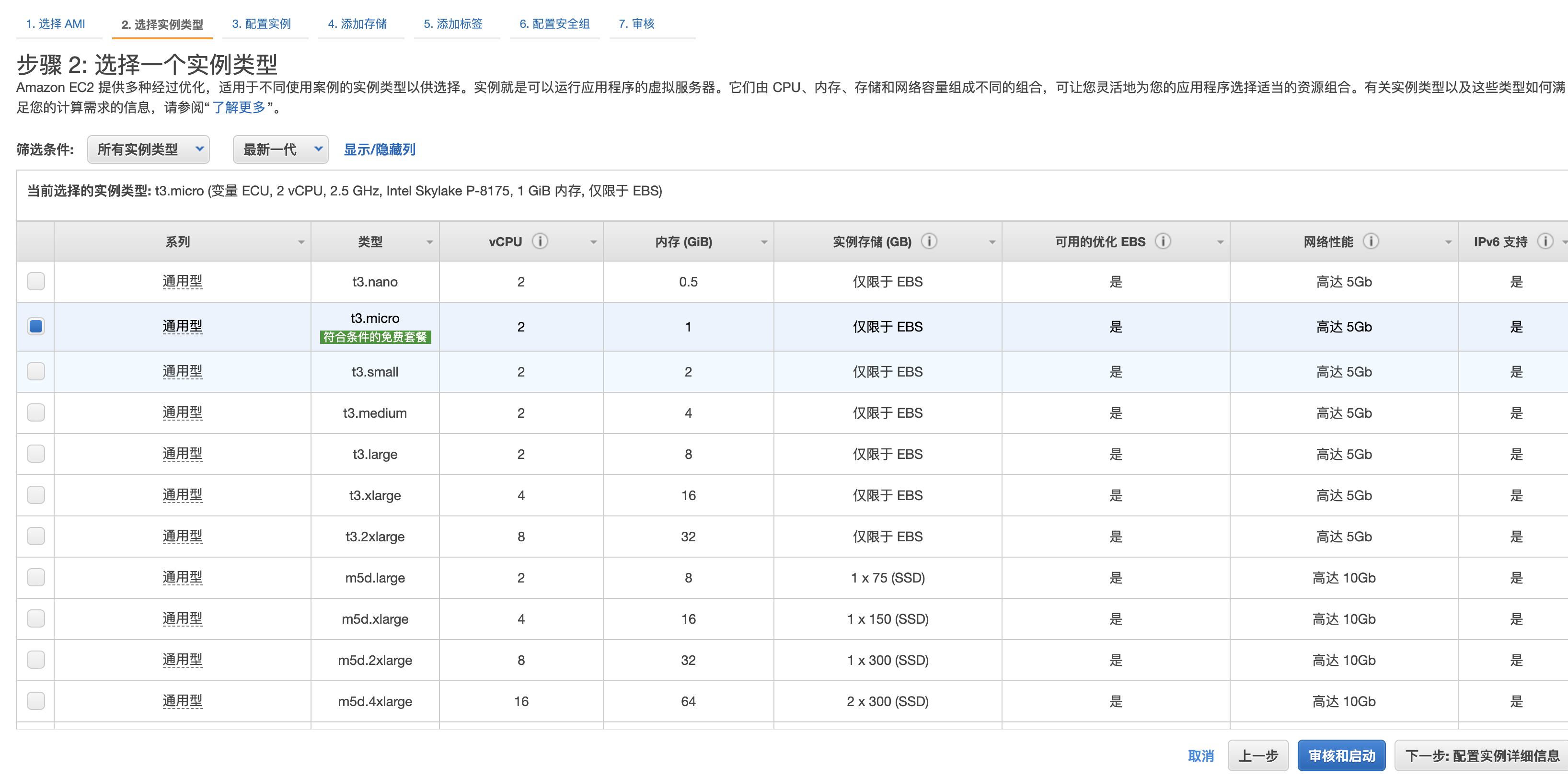Select the t3.nano instance checkbox
The image size is (1568, 777).
click(x=35, y=281)
